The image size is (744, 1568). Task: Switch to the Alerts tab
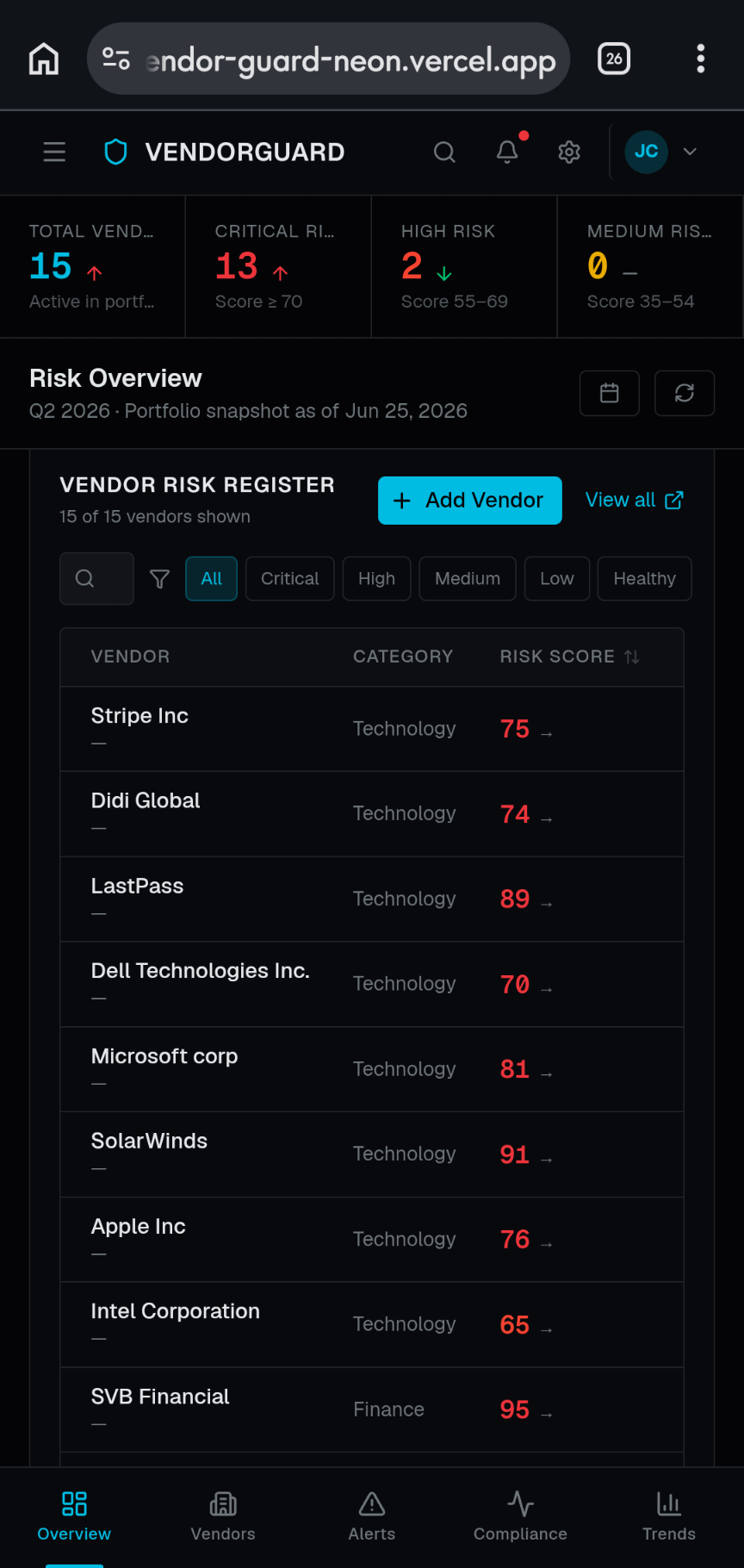click(372, 1516)
